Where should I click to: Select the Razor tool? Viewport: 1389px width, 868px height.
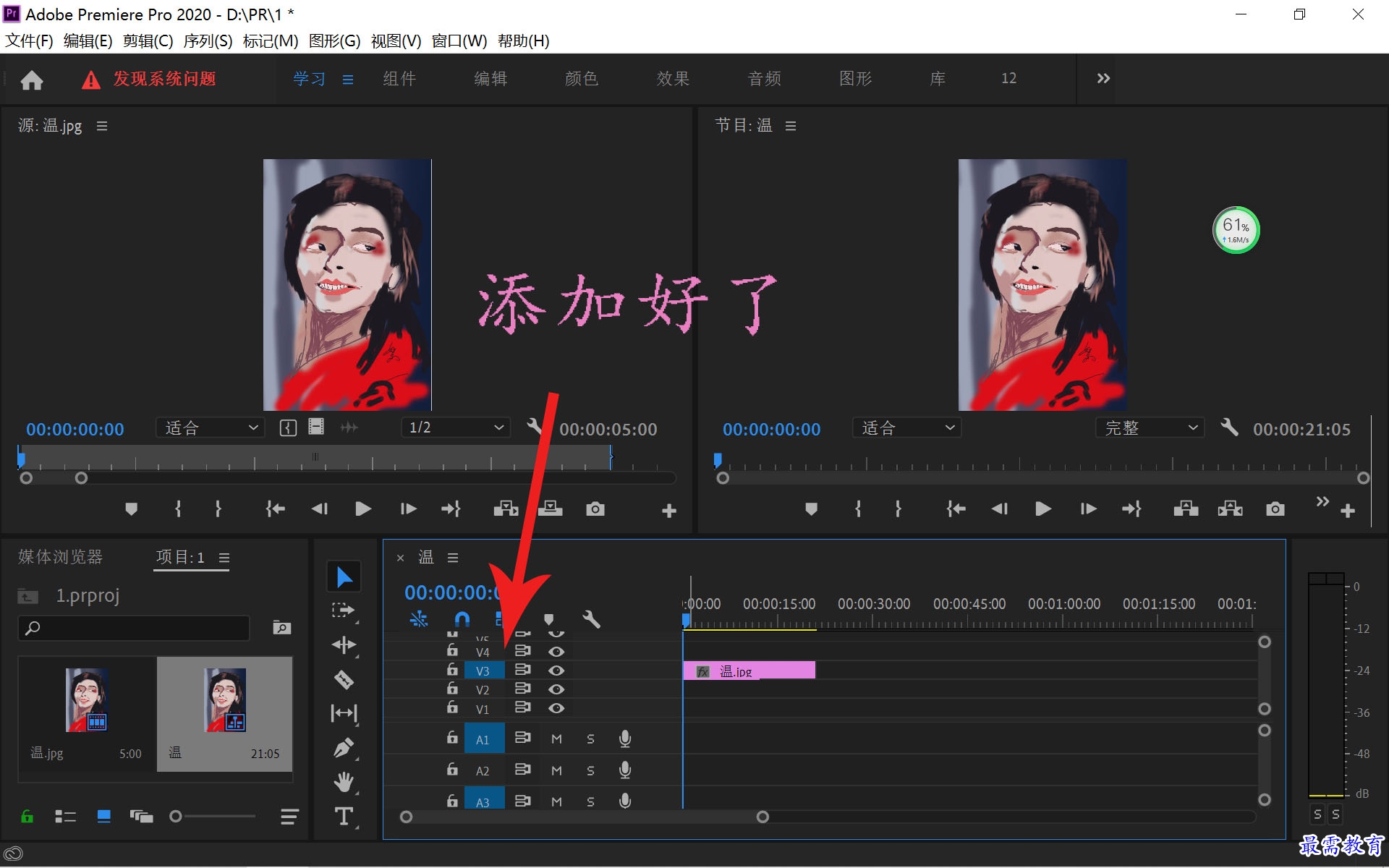(344, 679)
